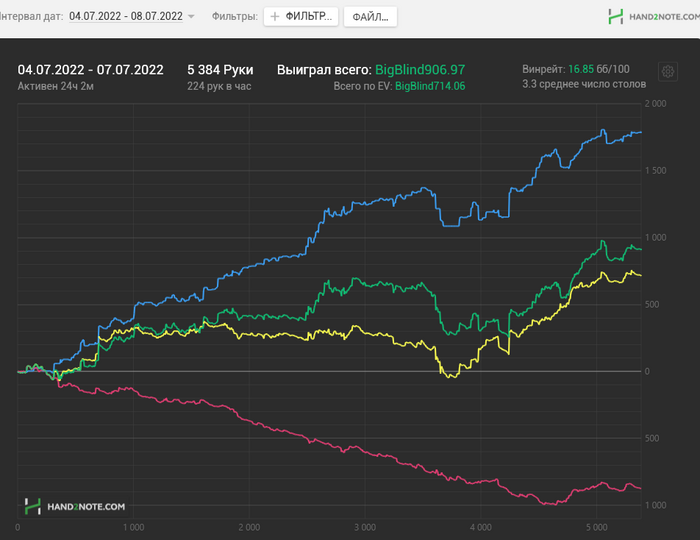The width and height of the screenshot is (700, 540).
Task: Open the chart settings gear icon
Action: tap(668, 71)
